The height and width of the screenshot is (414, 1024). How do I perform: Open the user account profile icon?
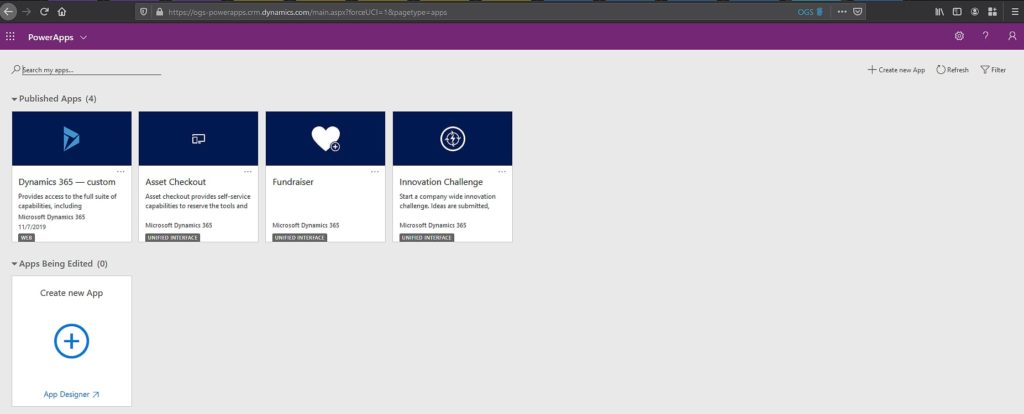(1012, 36)
